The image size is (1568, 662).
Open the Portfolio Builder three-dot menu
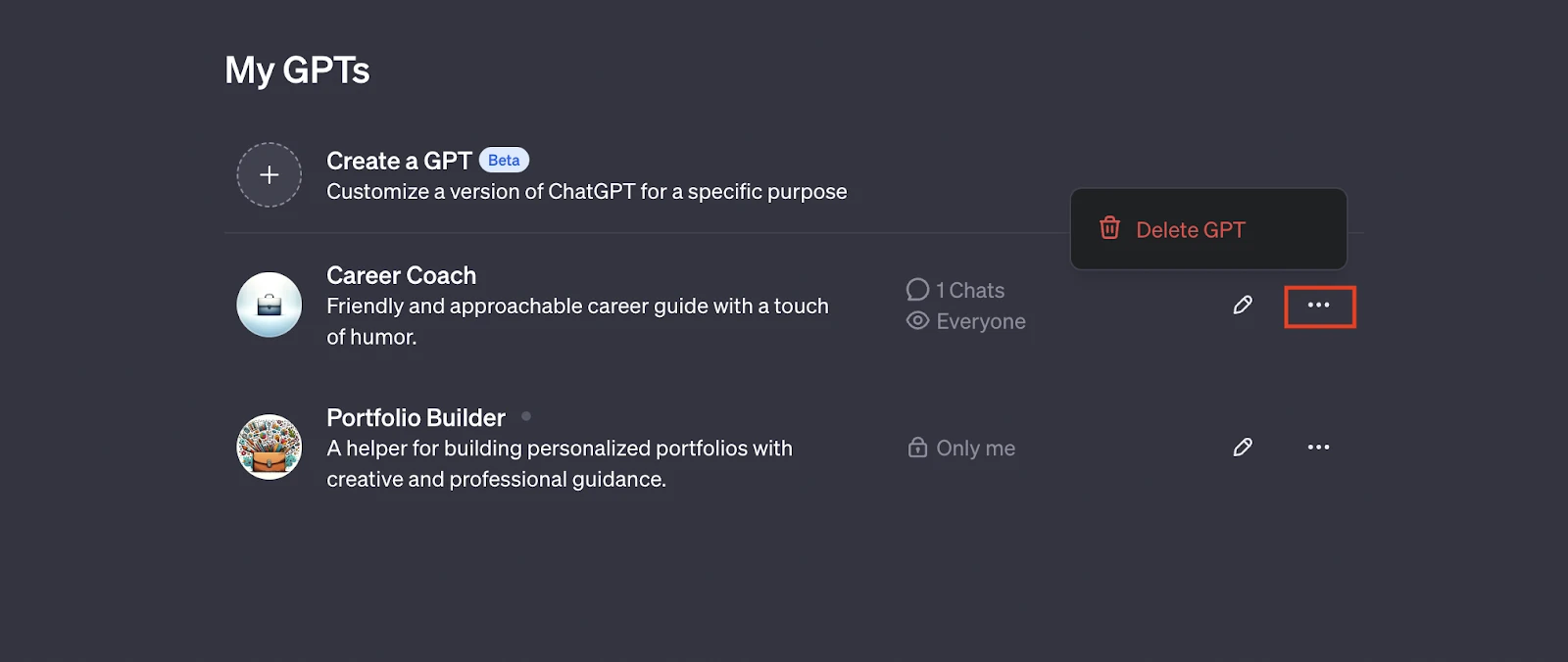click(x=1319, y=448)
